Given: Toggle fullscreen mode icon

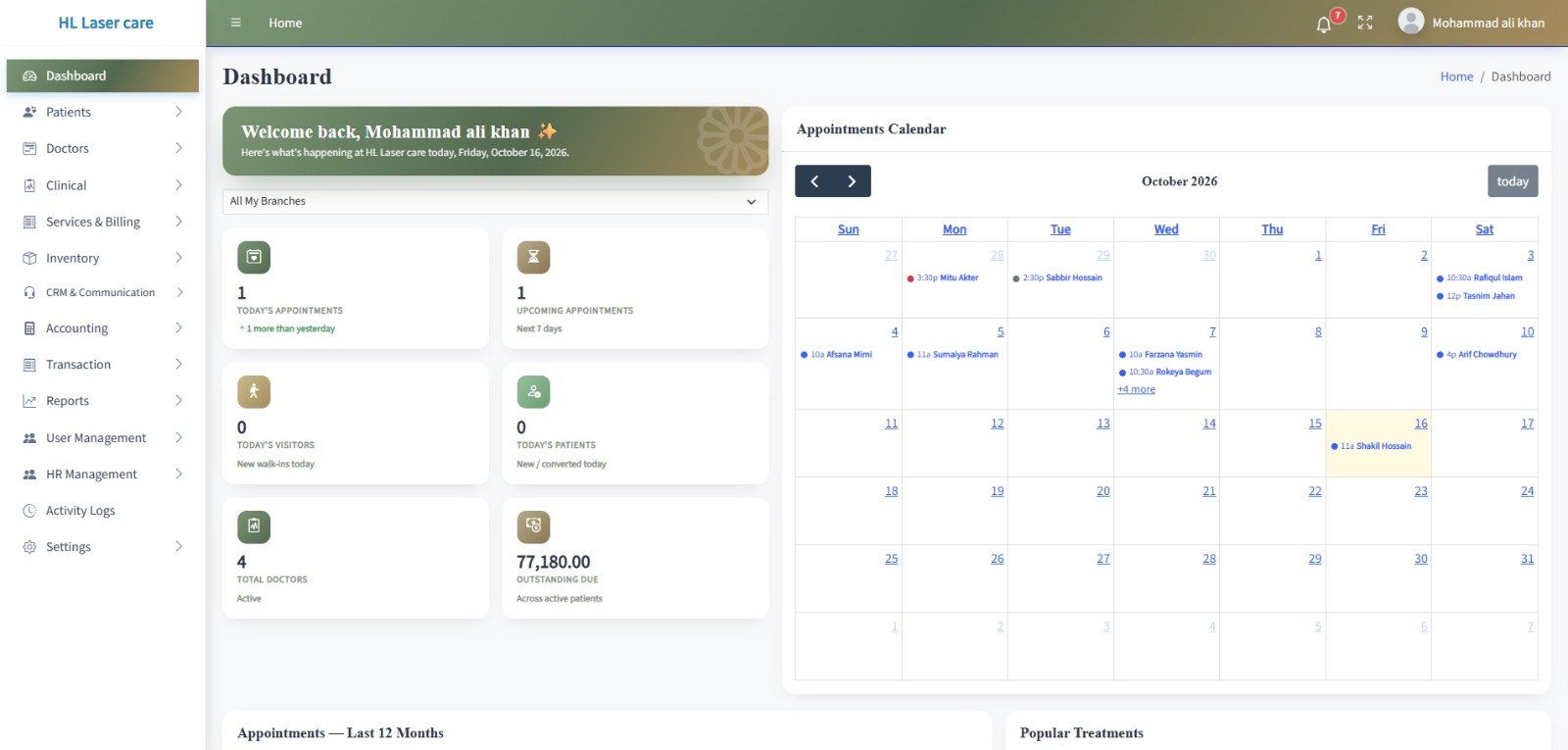Looking at the screenshot, I should click(1365, 23).
